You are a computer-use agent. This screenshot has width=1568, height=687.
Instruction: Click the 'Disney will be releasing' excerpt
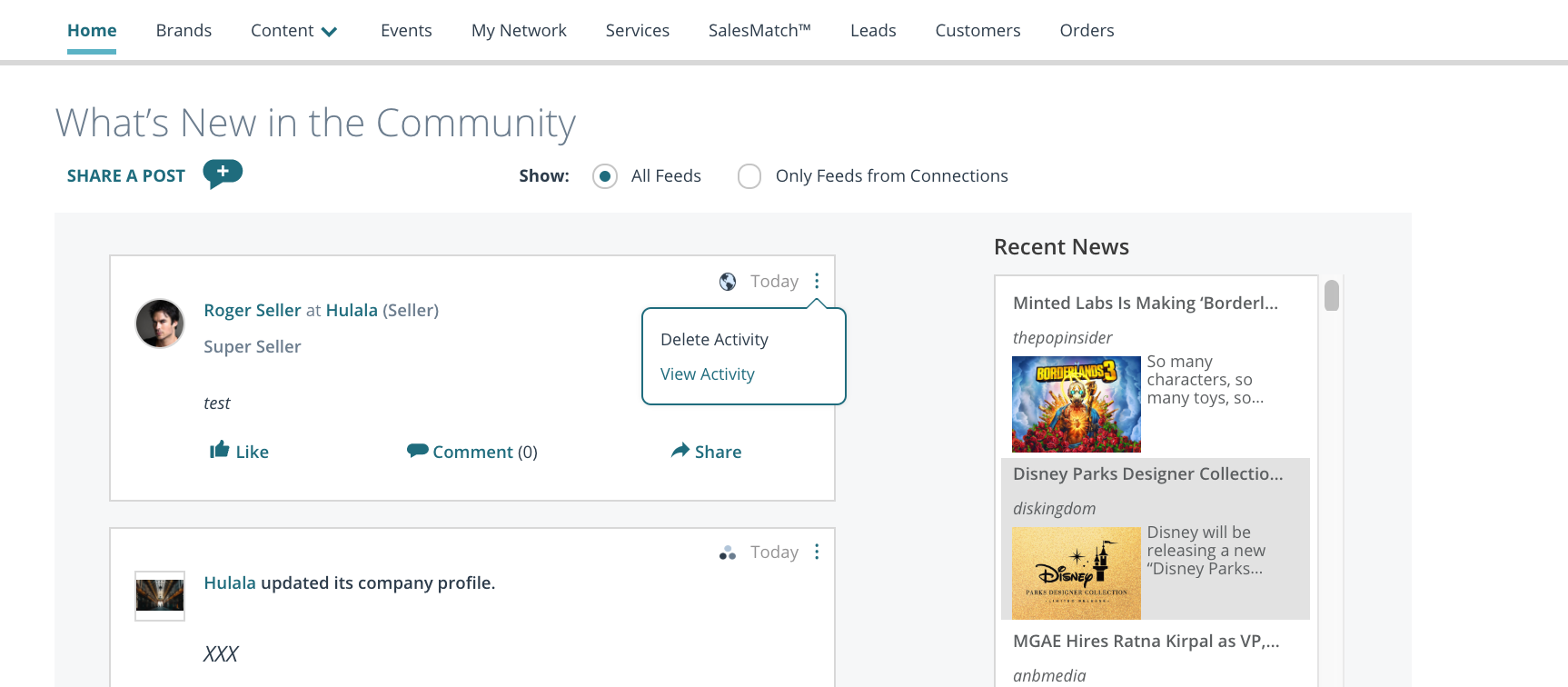click(1206, 551)
